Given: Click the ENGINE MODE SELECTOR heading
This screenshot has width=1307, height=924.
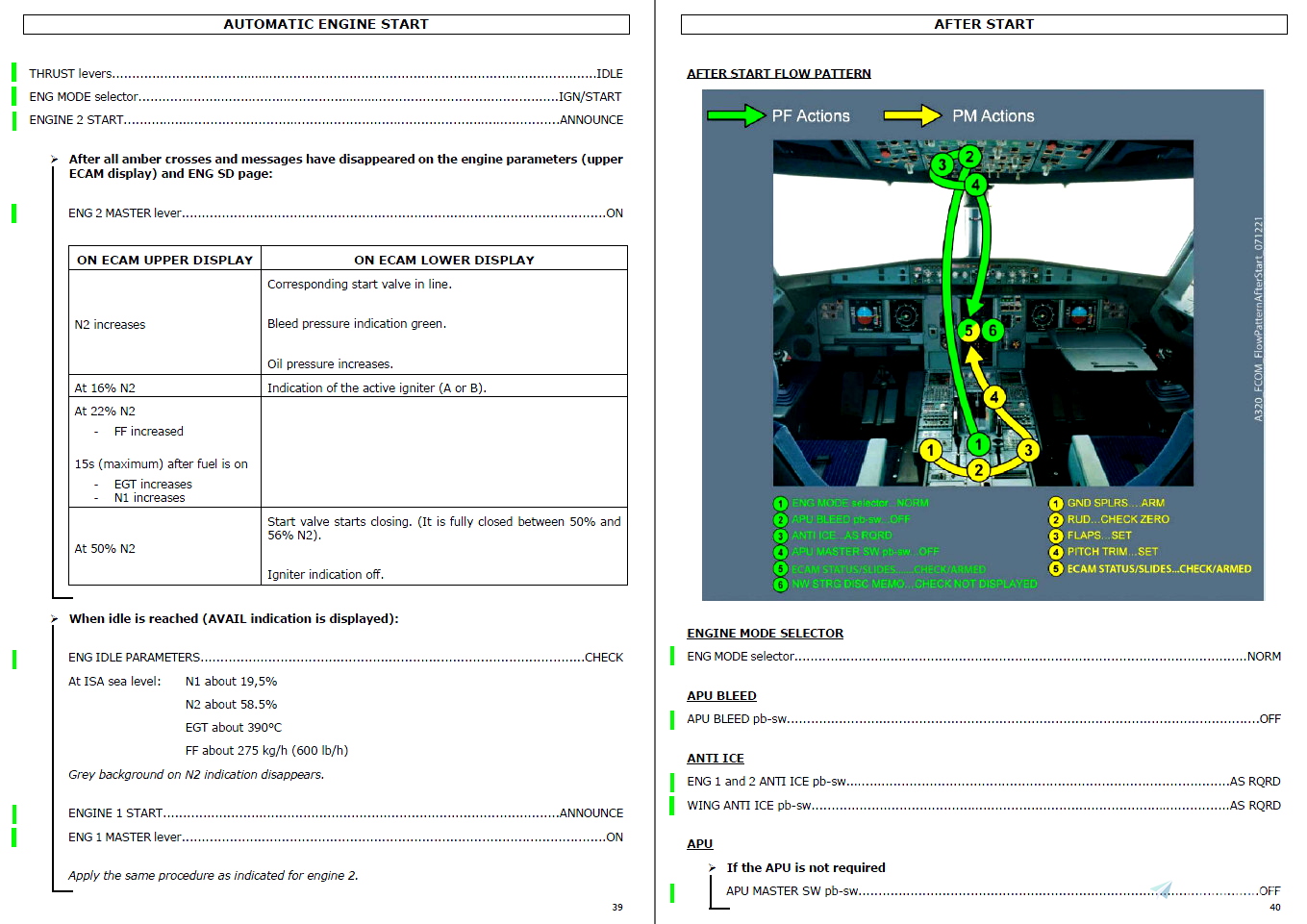Looking at the screenshot, I should 765,634.
